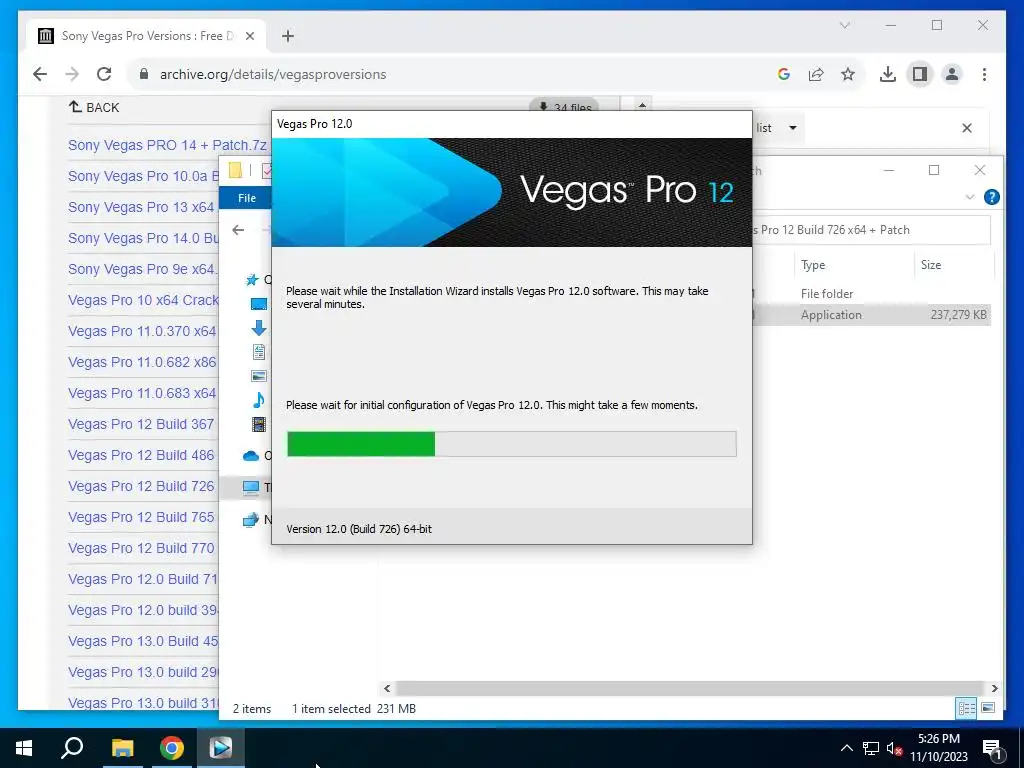
Task: Go BACK from the archive file listing
Action: [x=94, y=107]
